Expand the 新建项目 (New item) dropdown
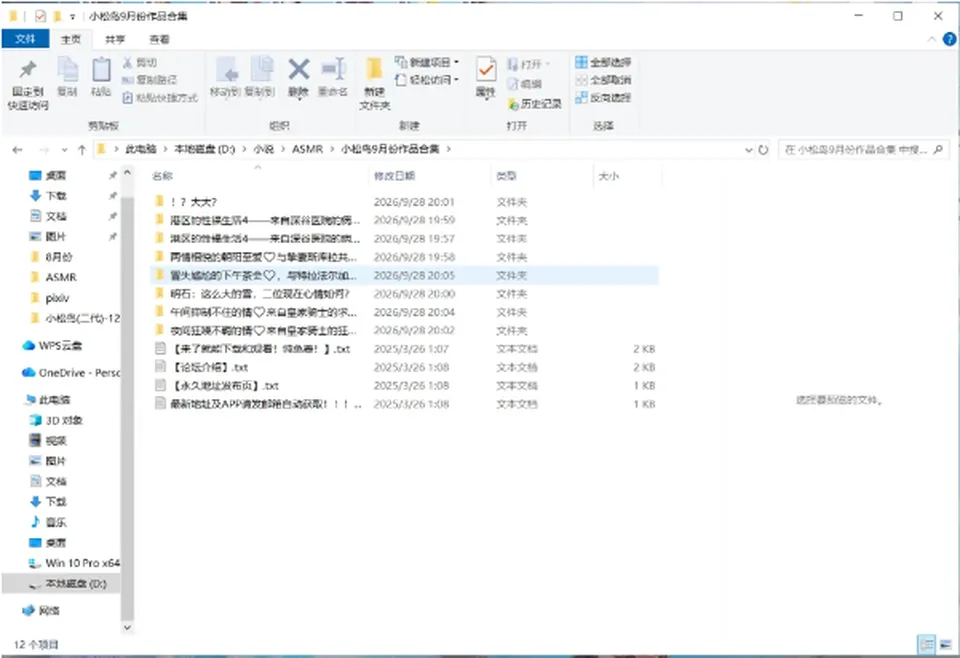 point(427,62)
